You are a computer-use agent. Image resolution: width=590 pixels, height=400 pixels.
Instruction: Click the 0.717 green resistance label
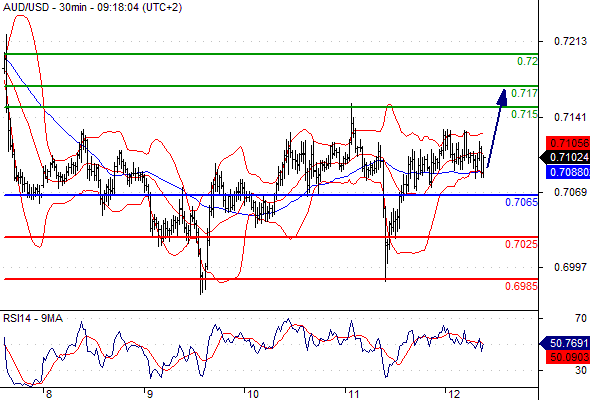pyautogui.click(x=525, y=93)
